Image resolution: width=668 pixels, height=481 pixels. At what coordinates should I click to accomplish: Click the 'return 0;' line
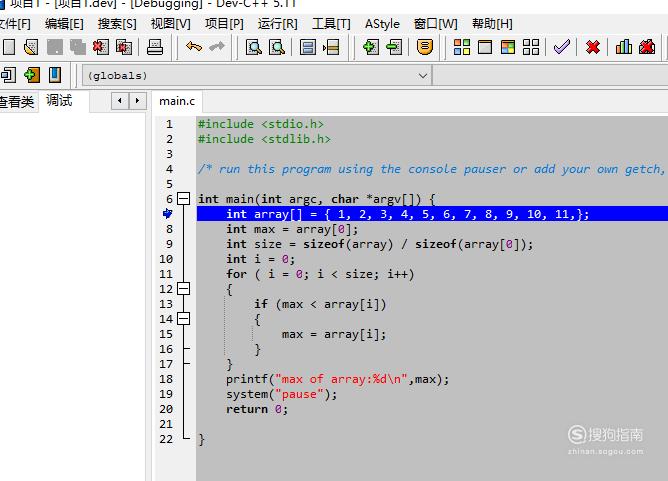coord(257,409)
